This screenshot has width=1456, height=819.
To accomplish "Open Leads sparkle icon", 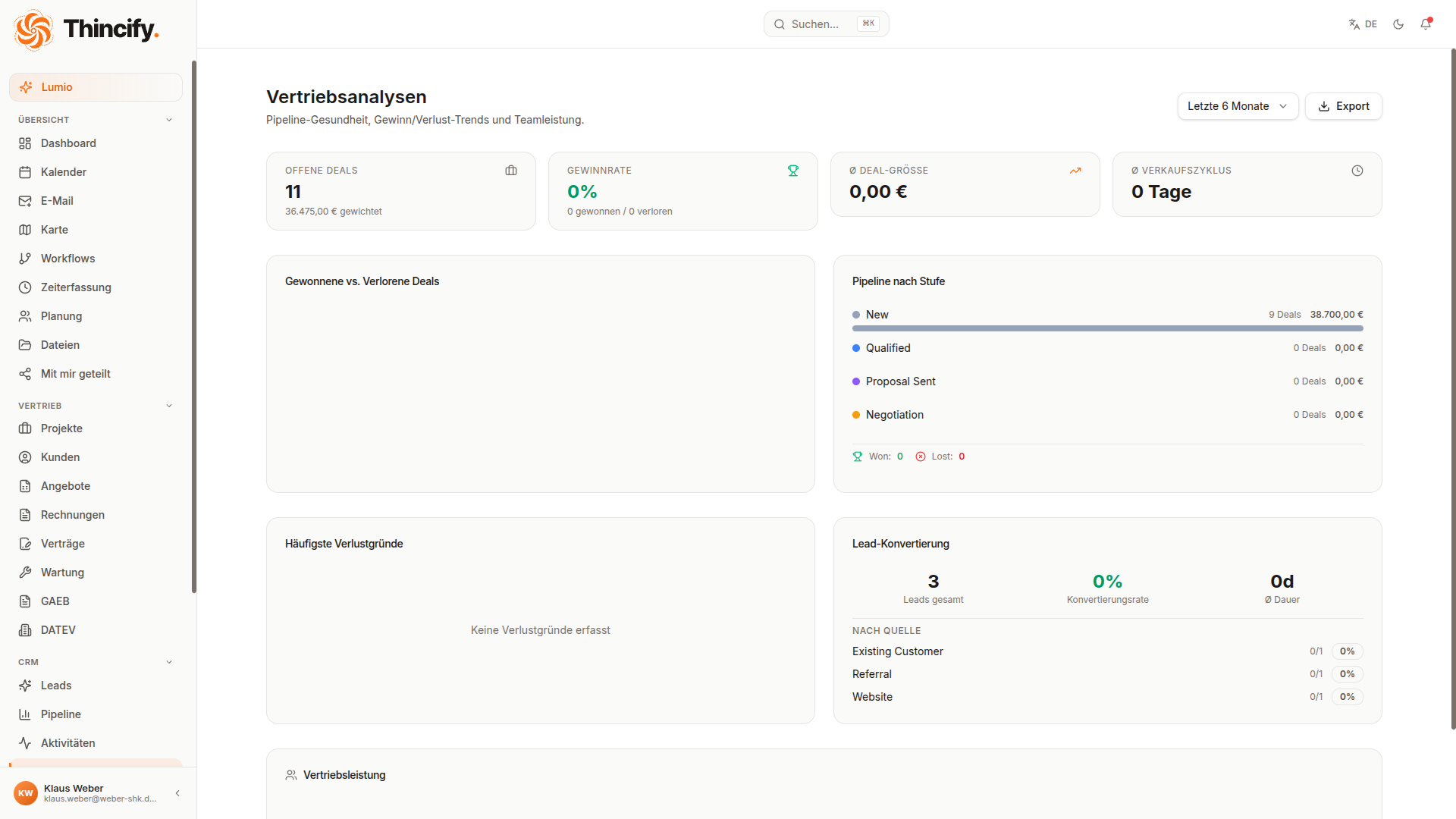I will 25,686.
